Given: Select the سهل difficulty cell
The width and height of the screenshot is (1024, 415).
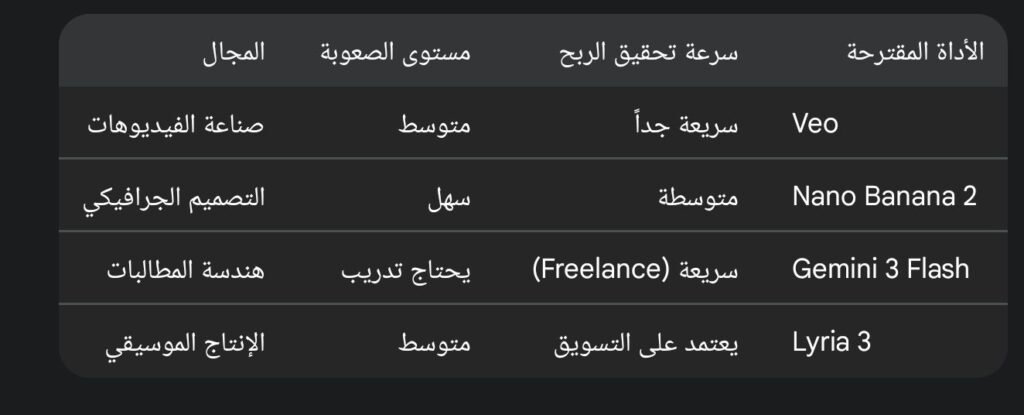Looking at the screenshot, I should pos(447,196).
